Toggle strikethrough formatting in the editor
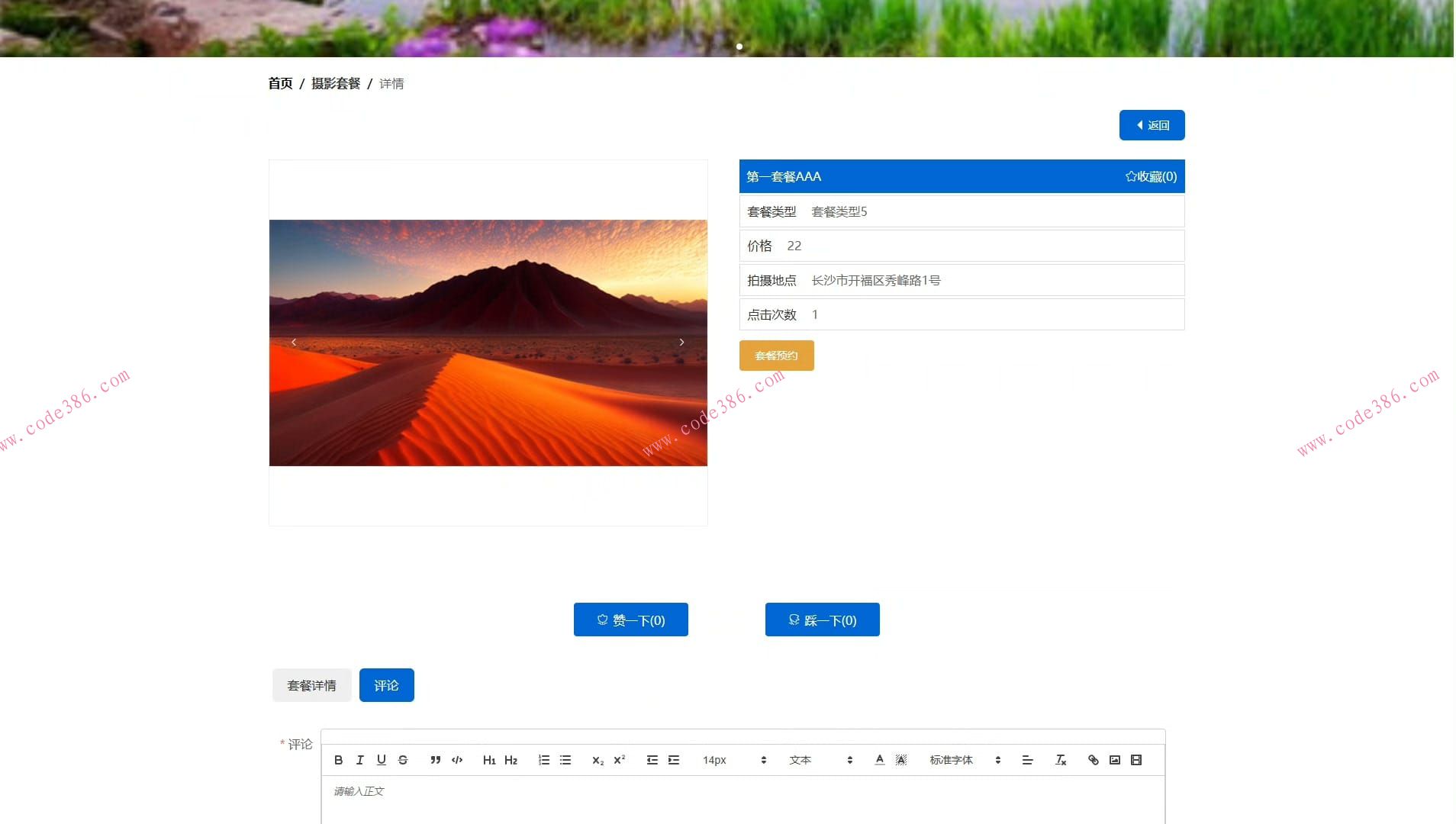 point(404,759)
